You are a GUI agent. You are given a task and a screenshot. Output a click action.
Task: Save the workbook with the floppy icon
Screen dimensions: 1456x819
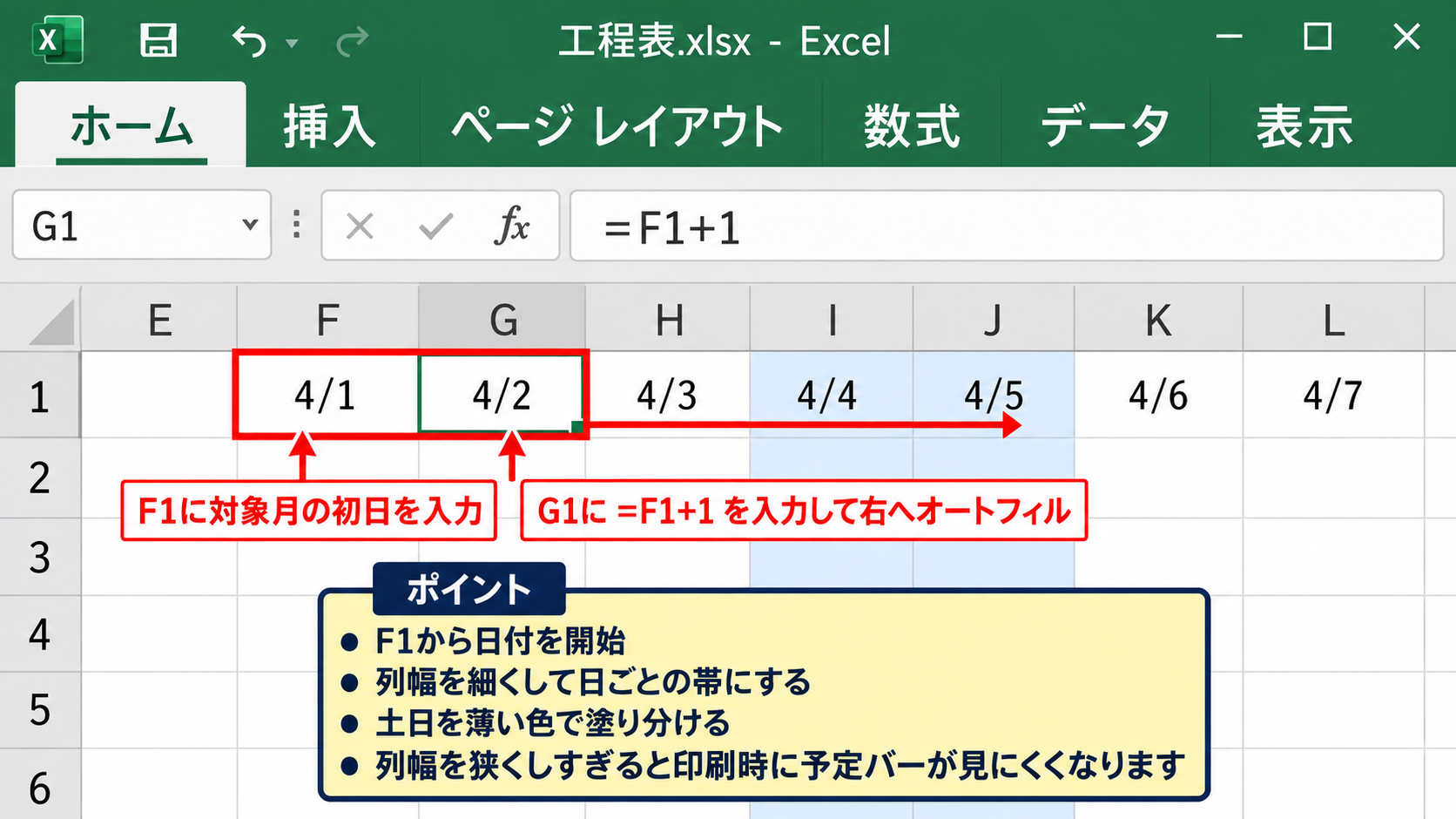click(158, 41)
